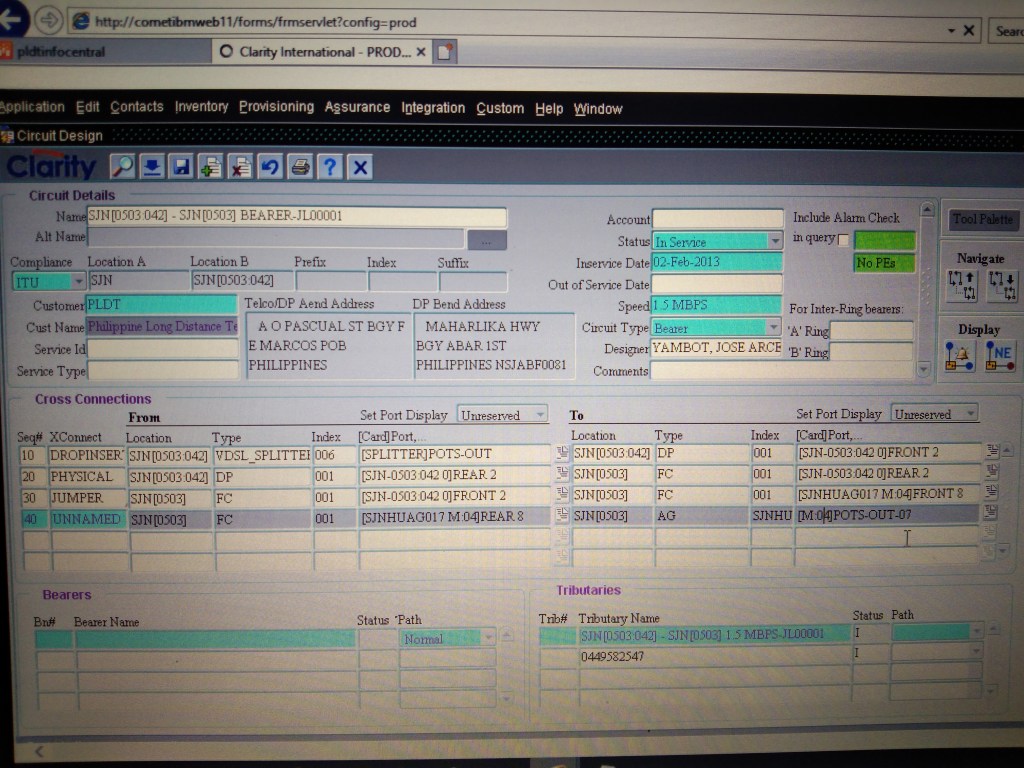Open the Inventory menu
Screen dimensions: 1024x768
pos(201,107)
